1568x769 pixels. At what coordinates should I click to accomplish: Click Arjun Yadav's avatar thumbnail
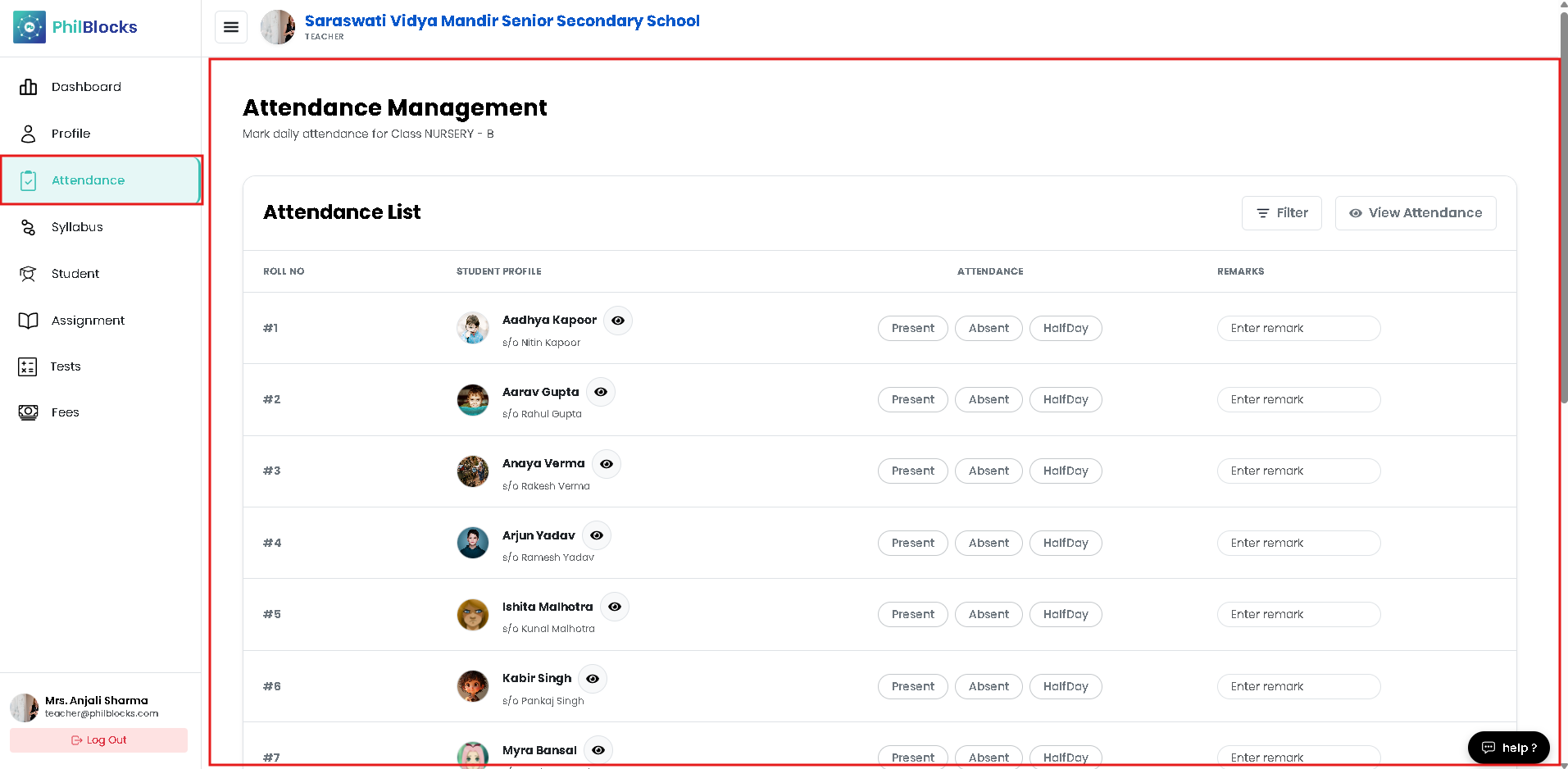473,543
